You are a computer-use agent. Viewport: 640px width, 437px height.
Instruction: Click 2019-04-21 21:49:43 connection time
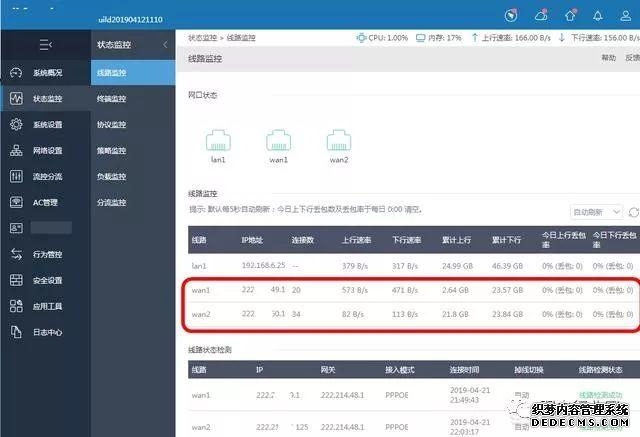click(x=470, y=395)
